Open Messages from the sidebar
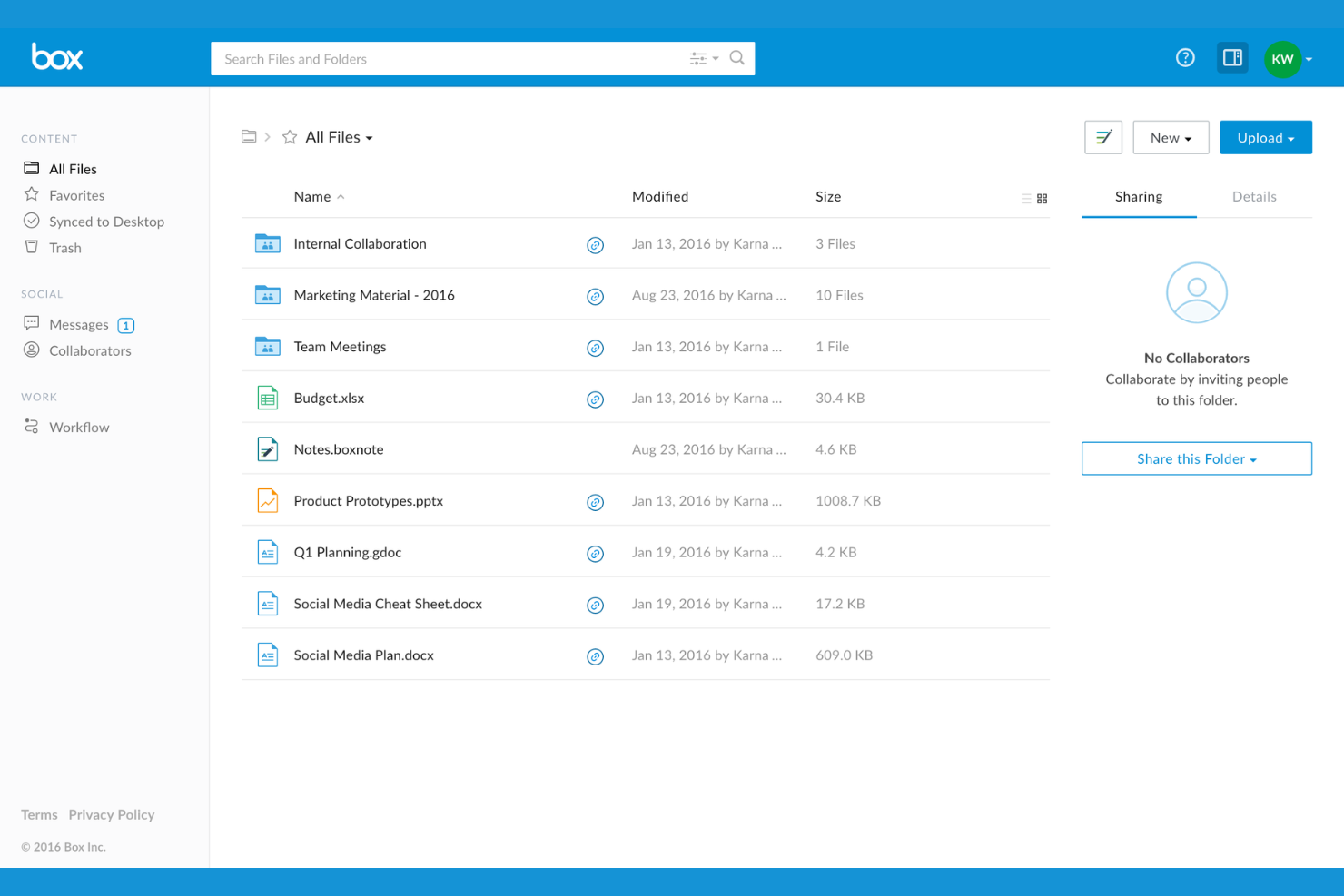1344x896 pixels. point(80,324)
